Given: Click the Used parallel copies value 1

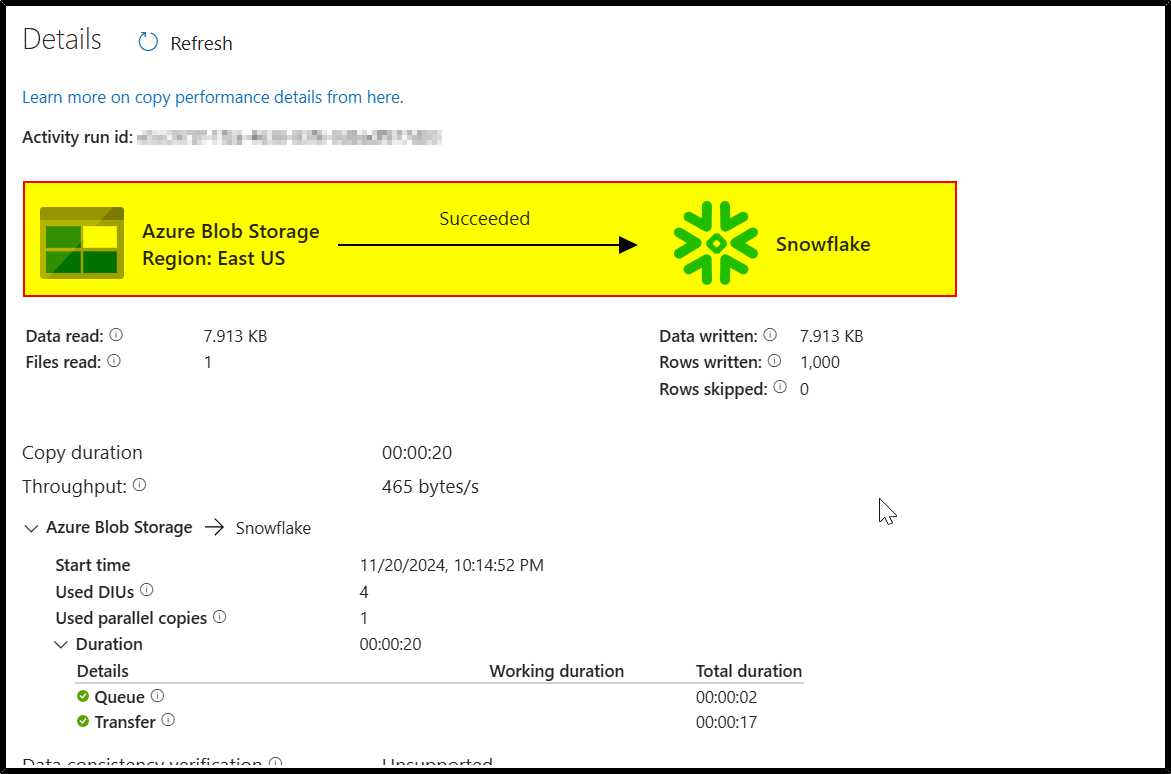Looking at the screenshot, I should click(x=364, y=619).
